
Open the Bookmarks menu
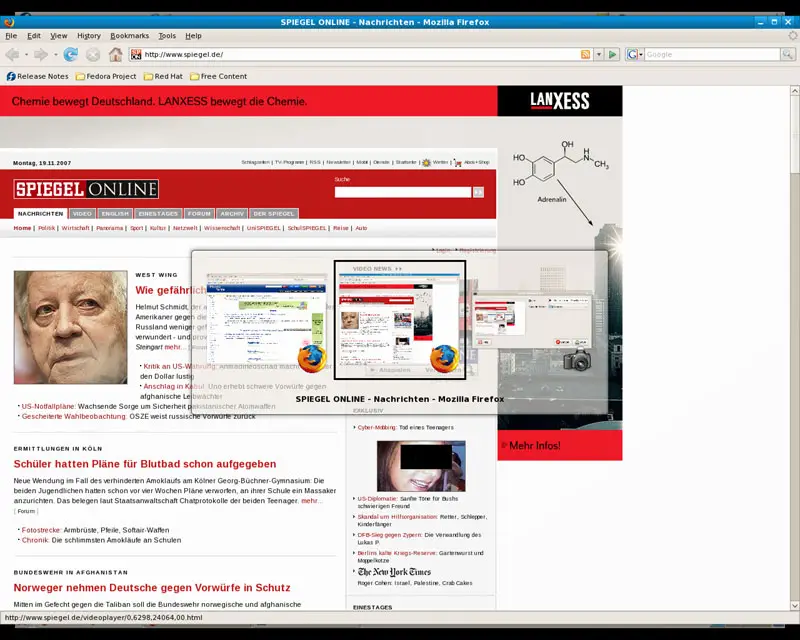click(x=130, y=36)
